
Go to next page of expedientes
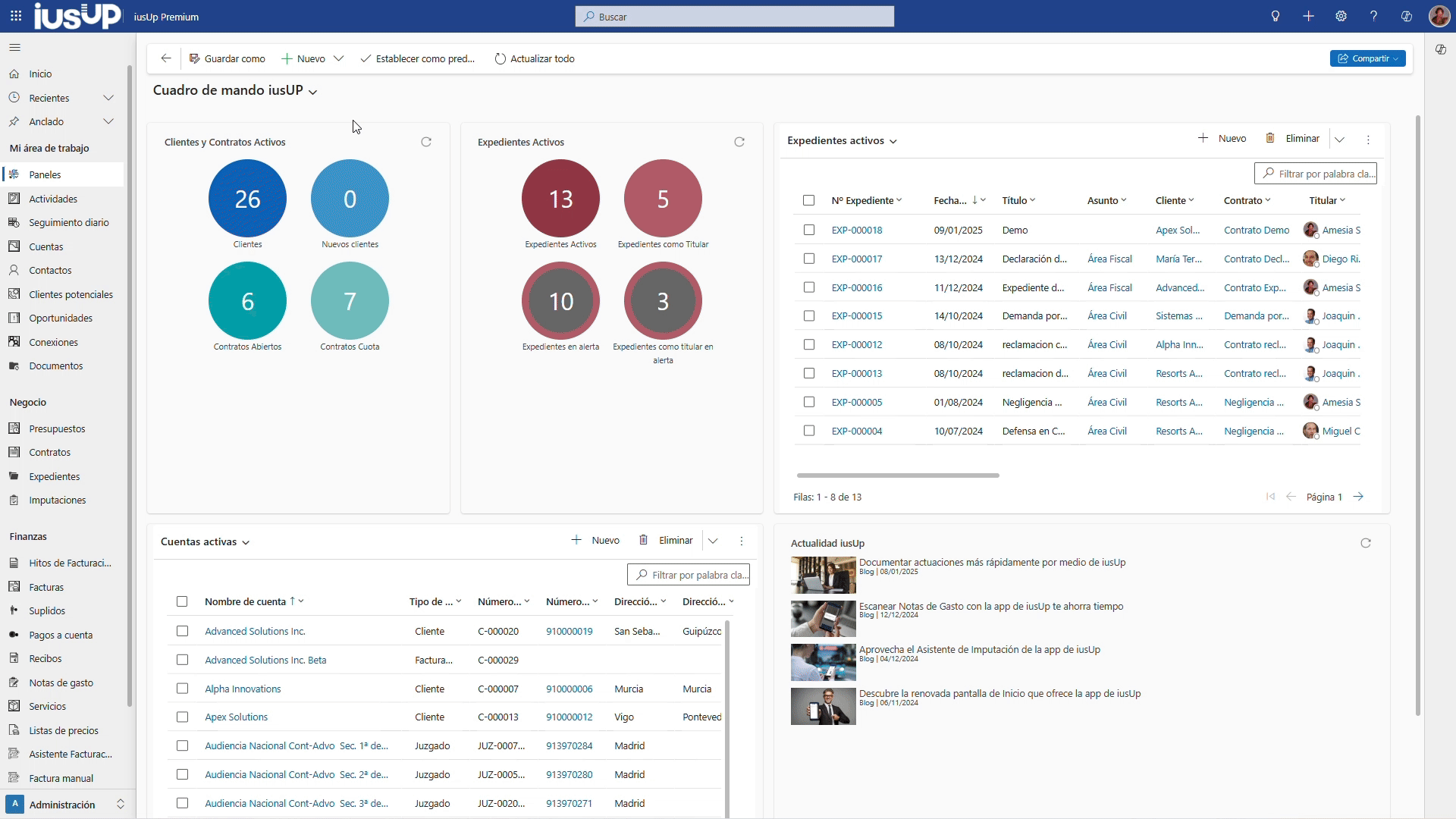[x=1358, y=497]
